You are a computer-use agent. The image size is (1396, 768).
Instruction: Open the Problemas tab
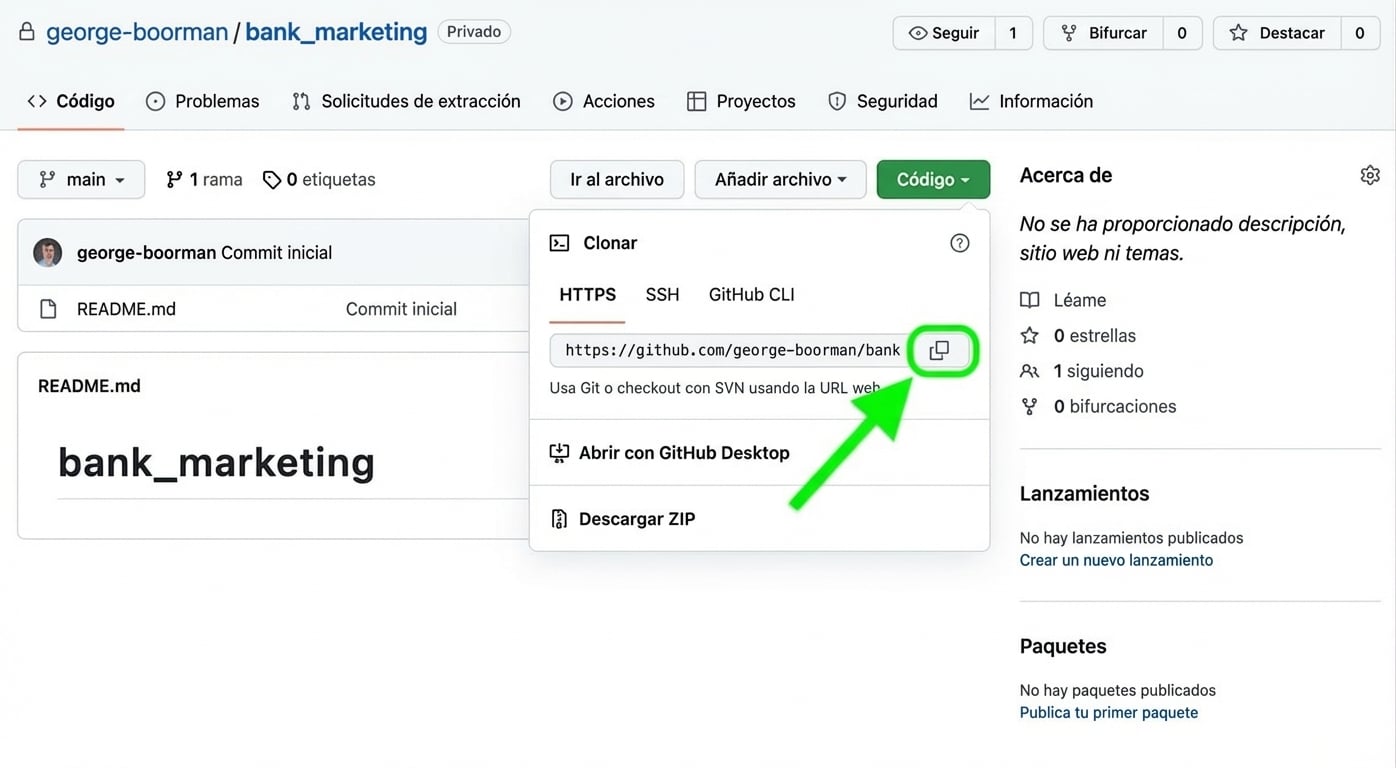click(x=203, y=101)
